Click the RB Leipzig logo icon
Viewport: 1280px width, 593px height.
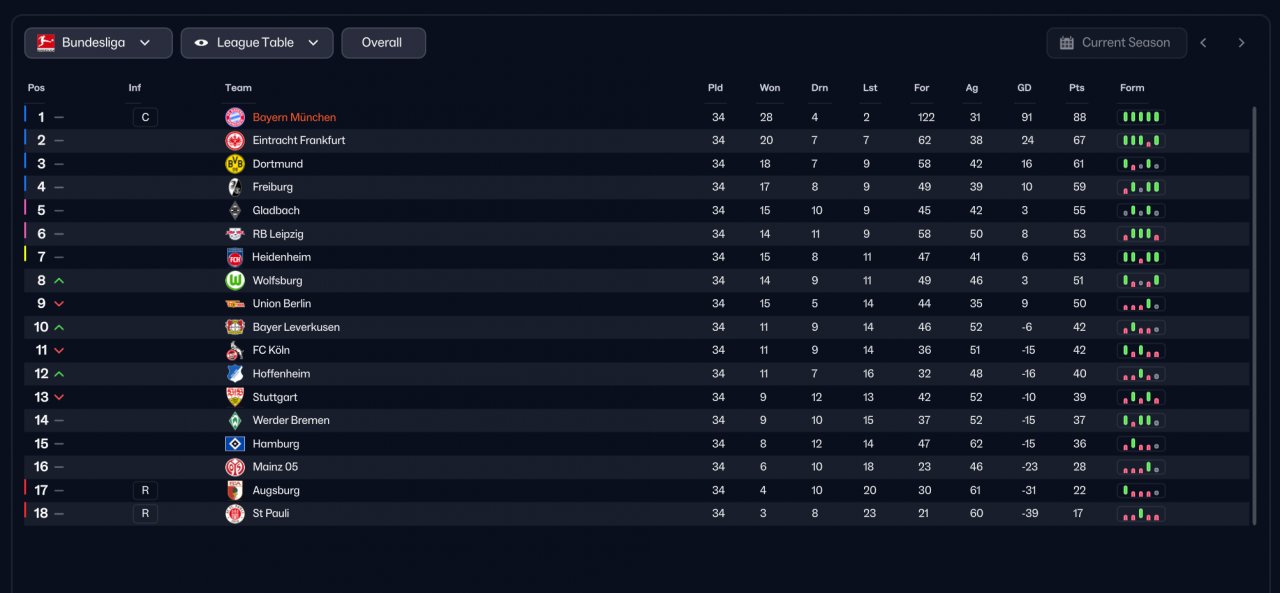click(235, 234)
